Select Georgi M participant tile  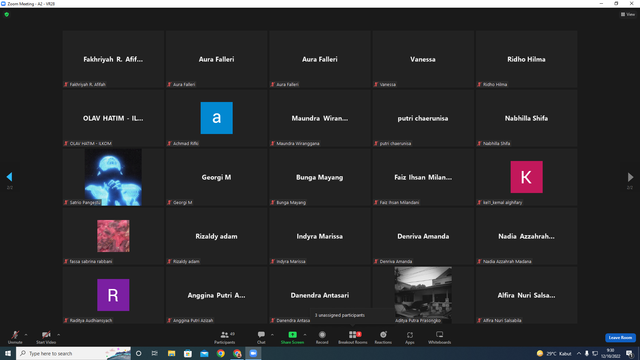coord(217,177)
